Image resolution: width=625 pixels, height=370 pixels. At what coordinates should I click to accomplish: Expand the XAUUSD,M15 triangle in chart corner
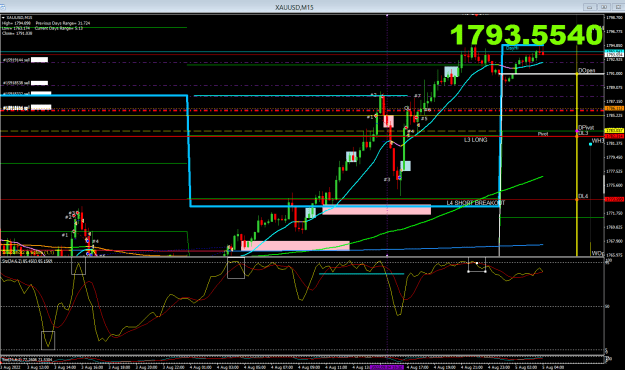3,18
